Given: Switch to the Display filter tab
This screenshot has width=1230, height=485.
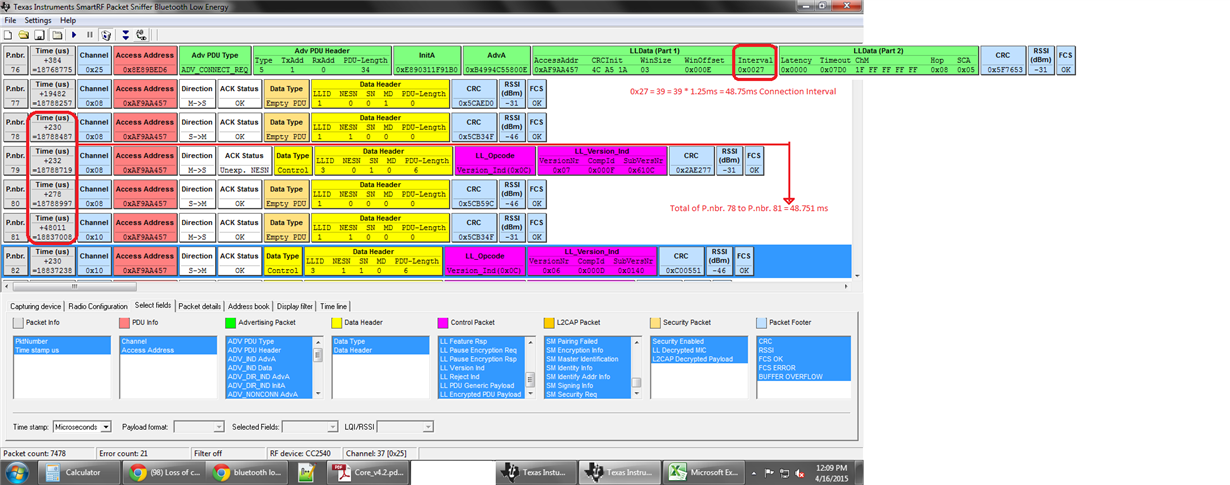Looking at the screenshot, I should tap(297, 306).
